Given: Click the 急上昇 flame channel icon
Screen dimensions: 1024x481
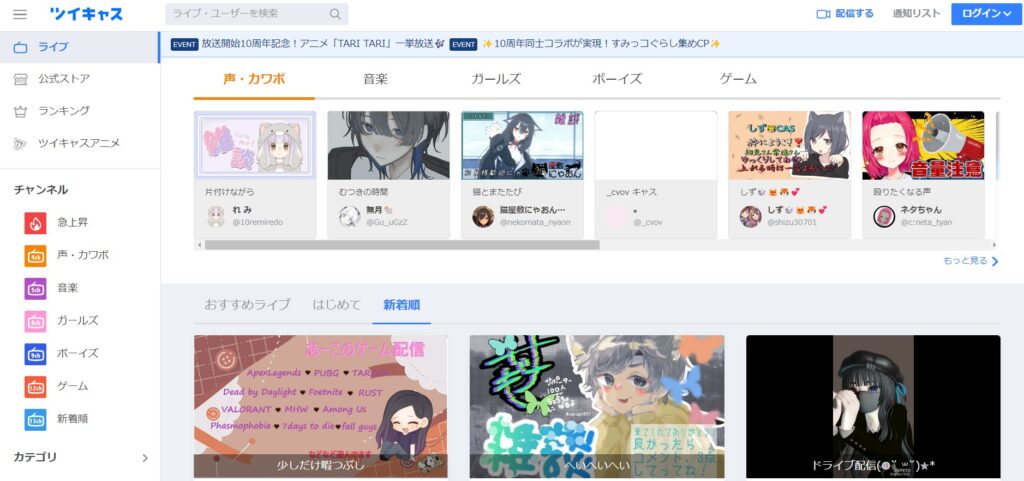Looking at the screenshot, I should coord(35,223).
